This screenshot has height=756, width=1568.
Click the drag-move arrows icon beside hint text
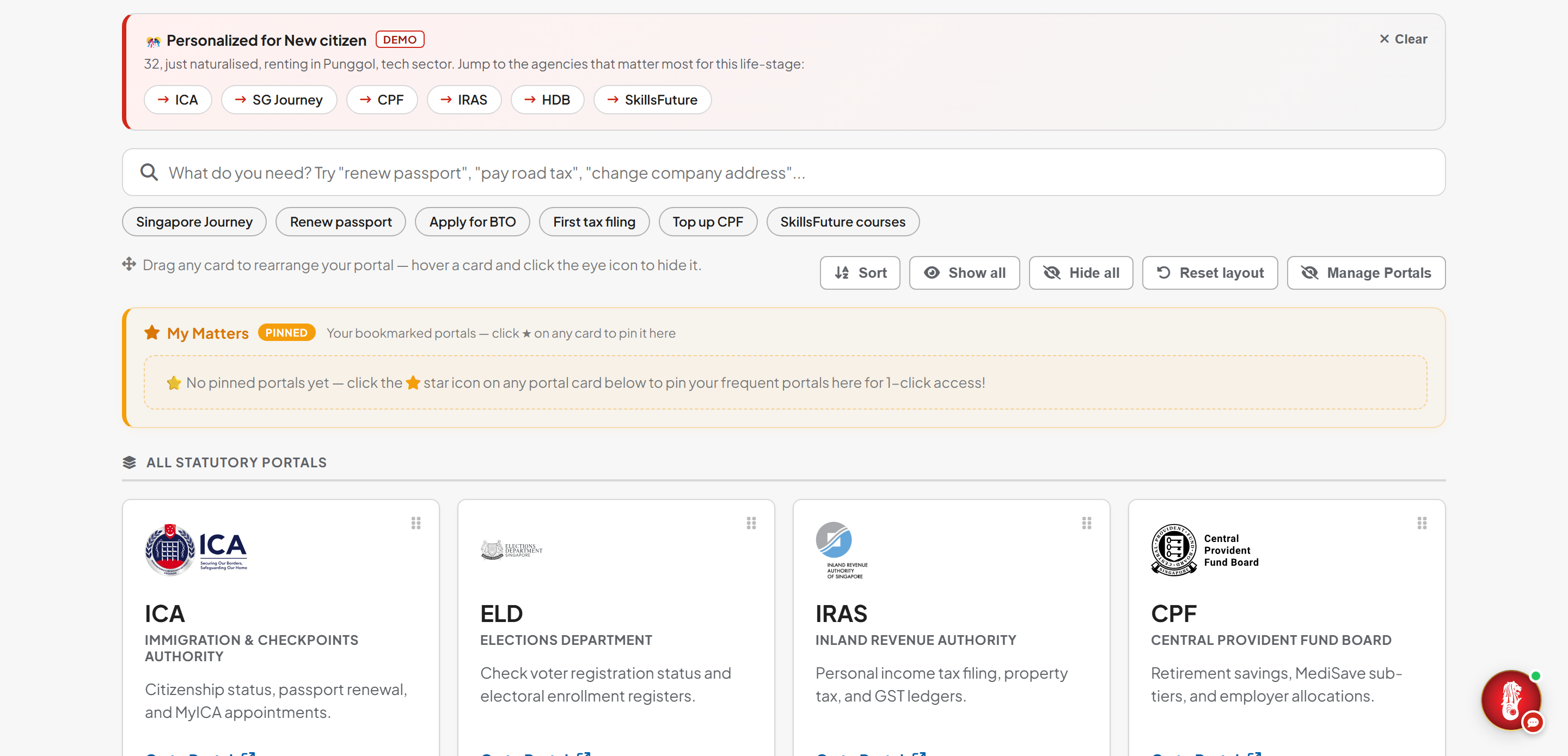[x=129, y=264]
